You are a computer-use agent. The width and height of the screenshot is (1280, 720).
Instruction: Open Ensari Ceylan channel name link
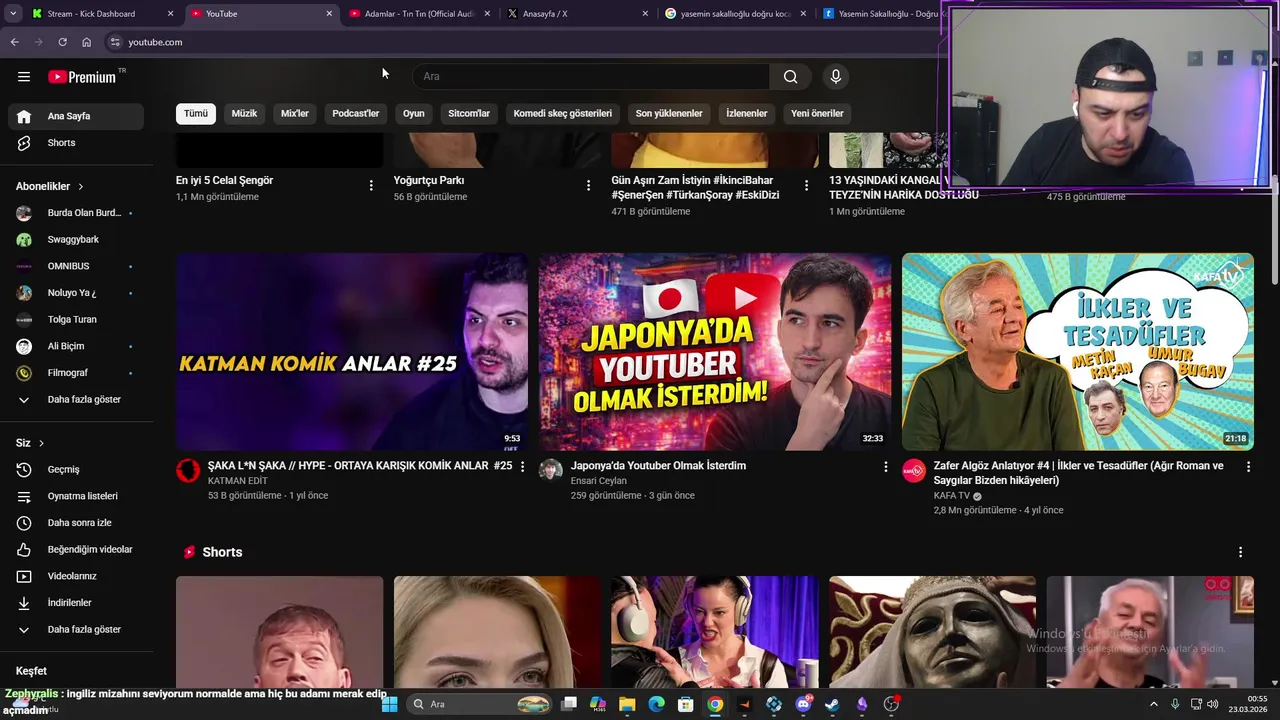tap(599, 481)
